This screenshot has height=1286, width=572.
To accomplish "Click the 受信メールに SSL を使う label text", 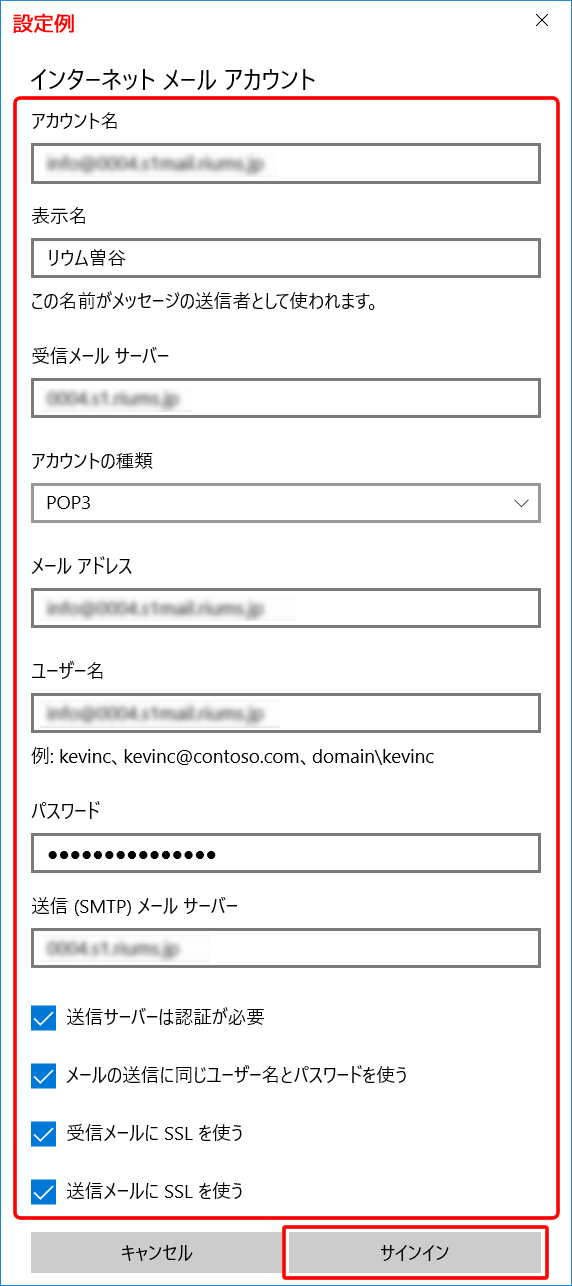I will pos(155,1133).
